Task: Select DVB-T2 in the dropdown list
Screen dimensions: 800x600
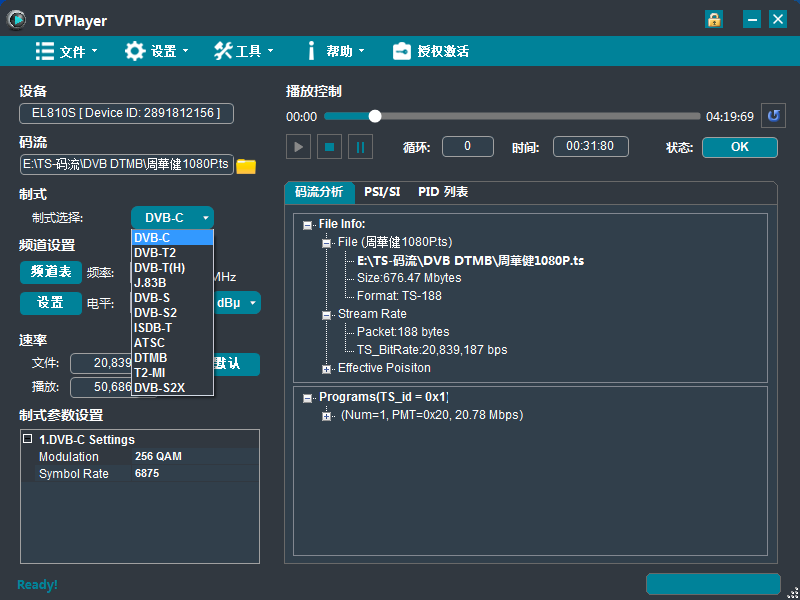Action: (172, 253)
